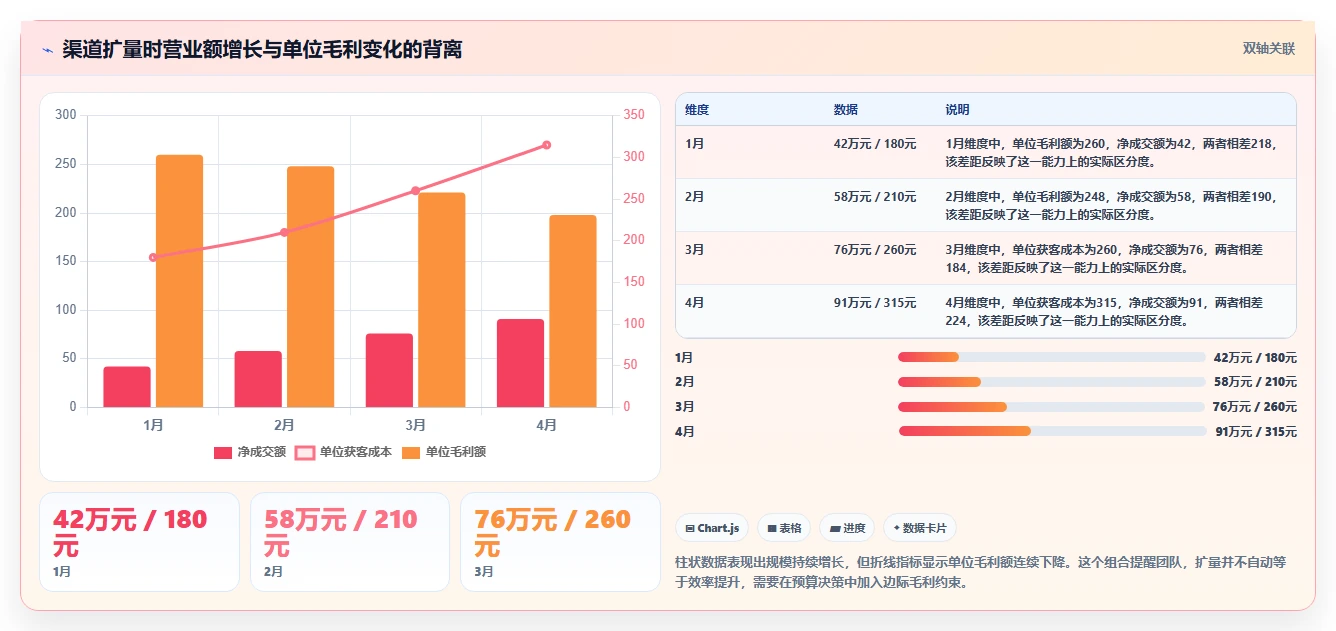
Task: Open the 58万元 / 210元 data card
Action: click(350, 542)
